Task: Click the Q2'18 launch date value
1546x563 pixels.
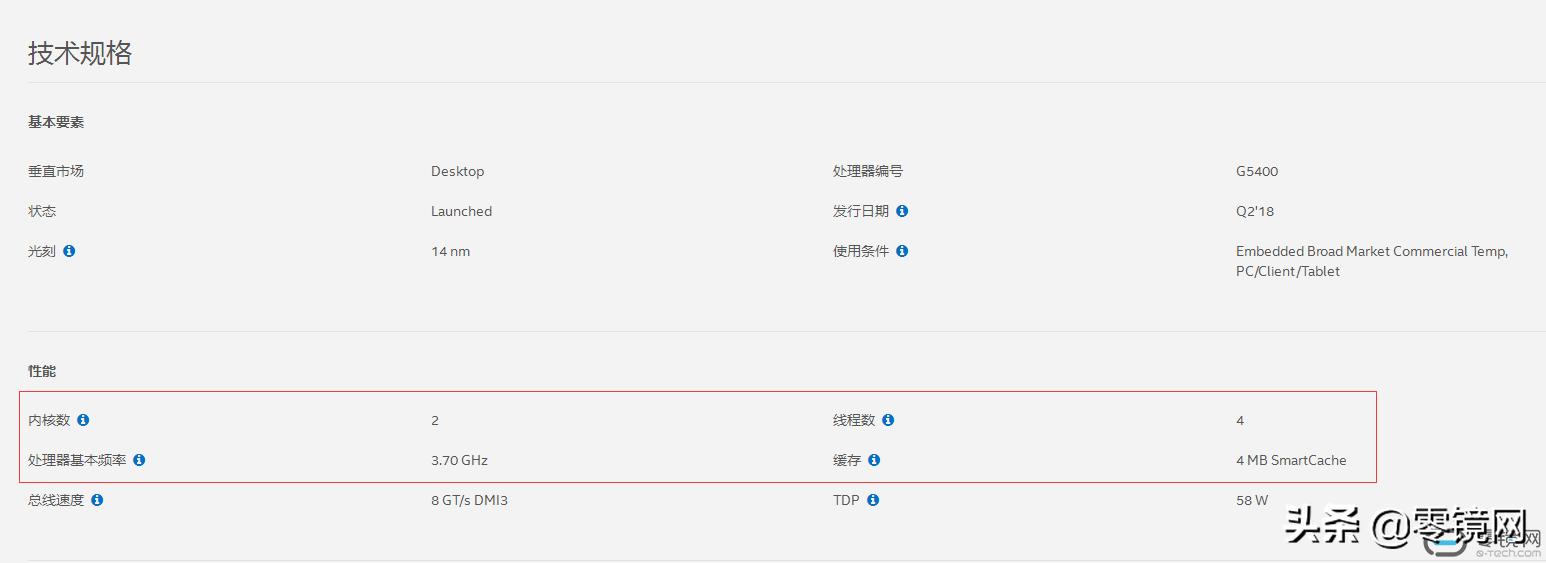Action: point(1255,211)
